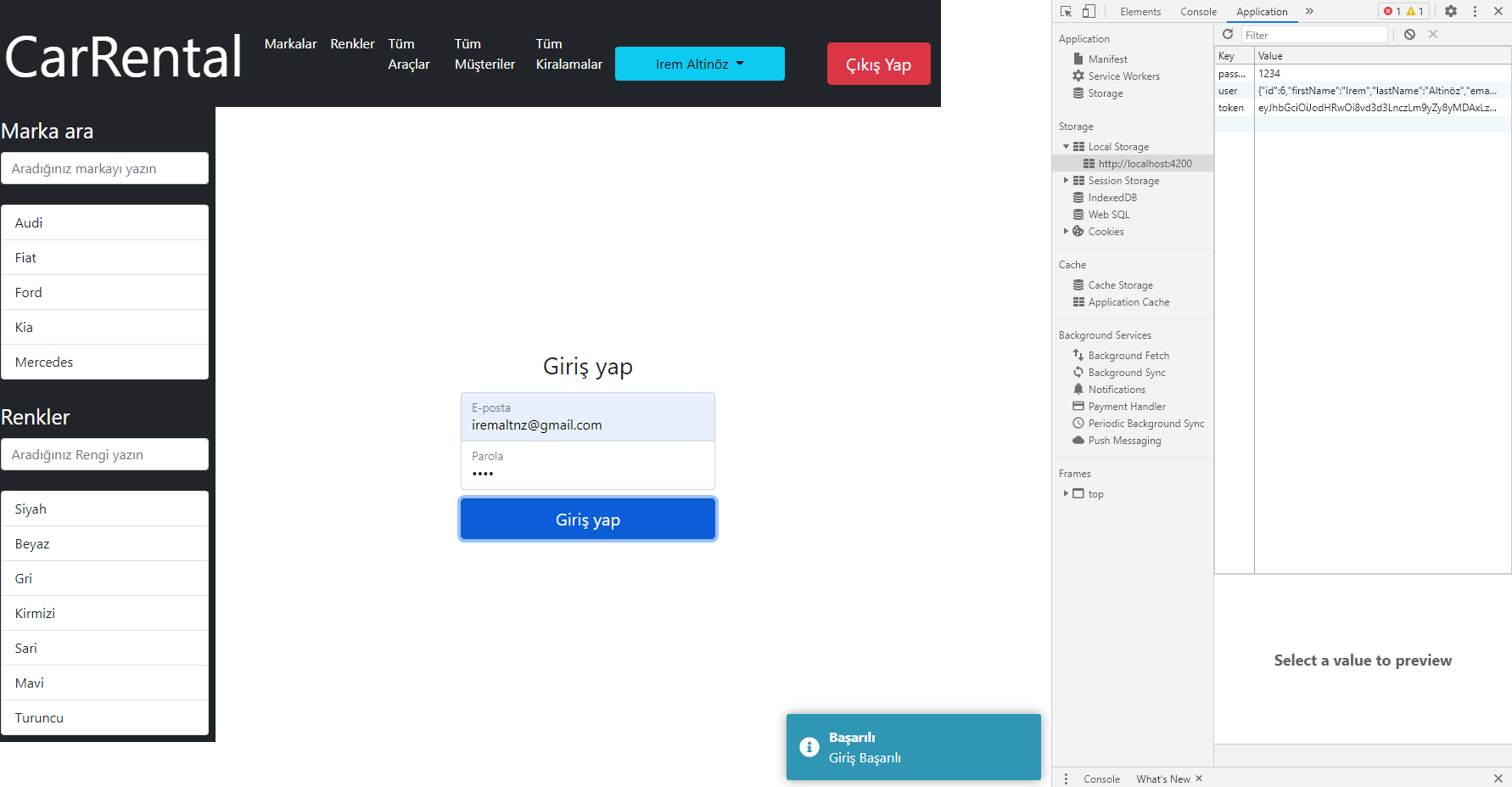Expand the Session Storage tree item
1512x787 pixels.
(1067, 180)
